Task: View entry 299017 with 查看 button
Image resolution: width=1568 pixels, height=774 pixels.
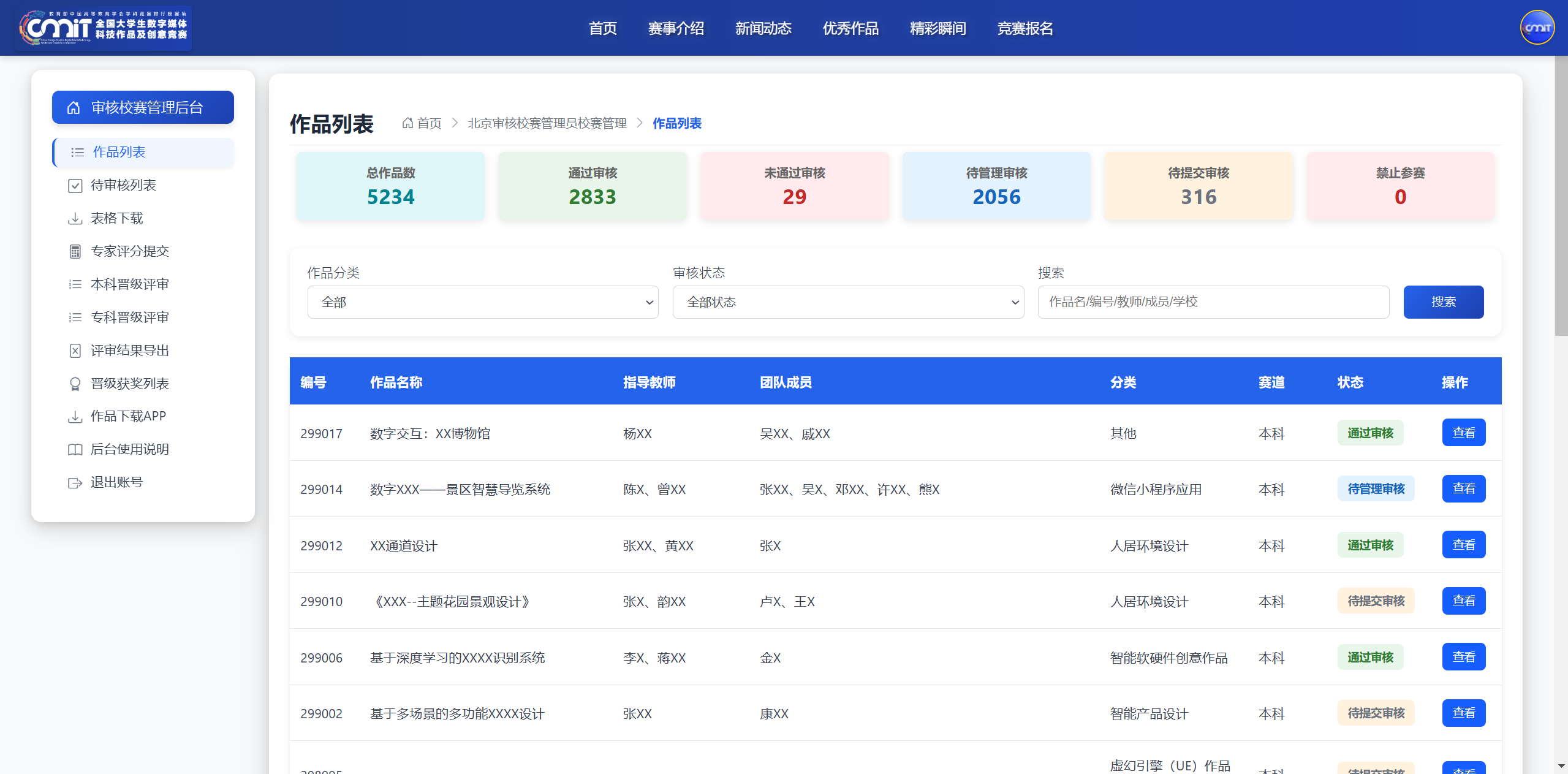Action: (x=1463, y=433)
